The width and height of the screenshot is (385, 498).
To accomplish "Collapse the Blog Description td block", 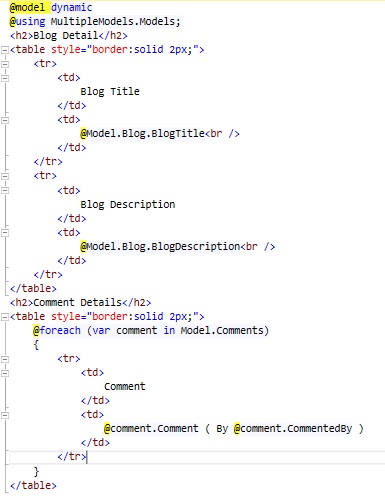I will click(5, 191).
